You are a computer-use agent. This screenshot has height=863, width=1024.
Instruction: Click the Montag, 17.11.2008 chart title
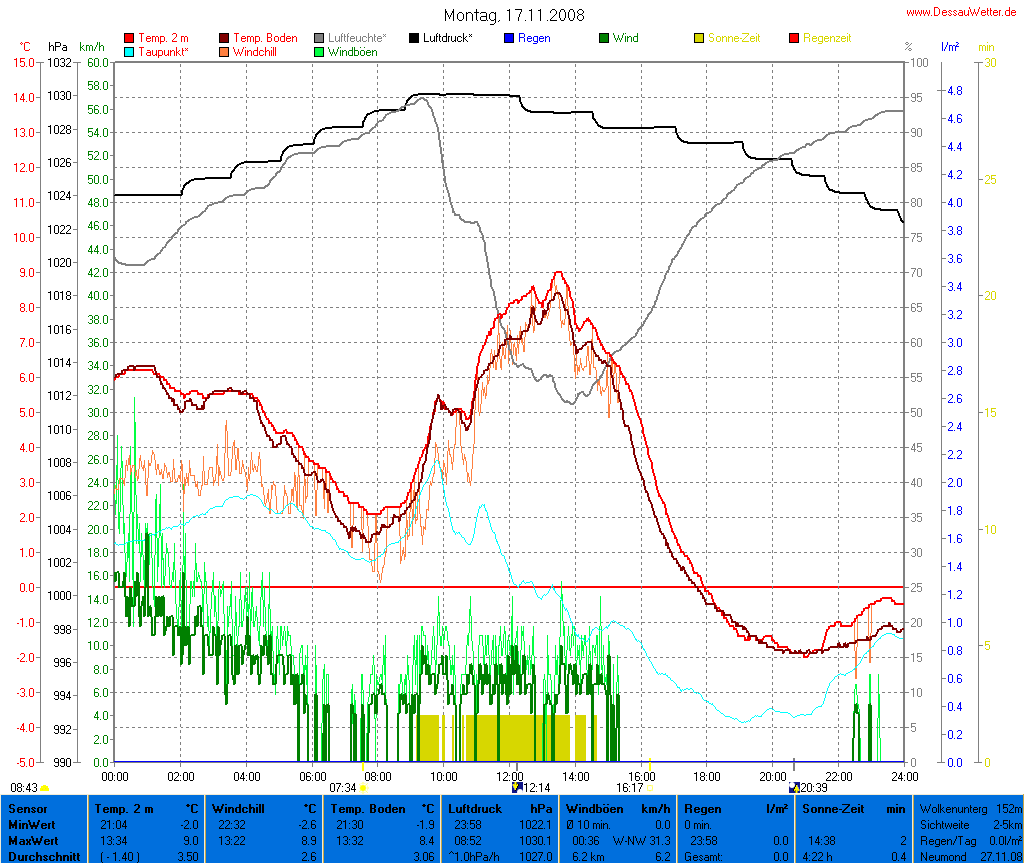pos(514,15)
